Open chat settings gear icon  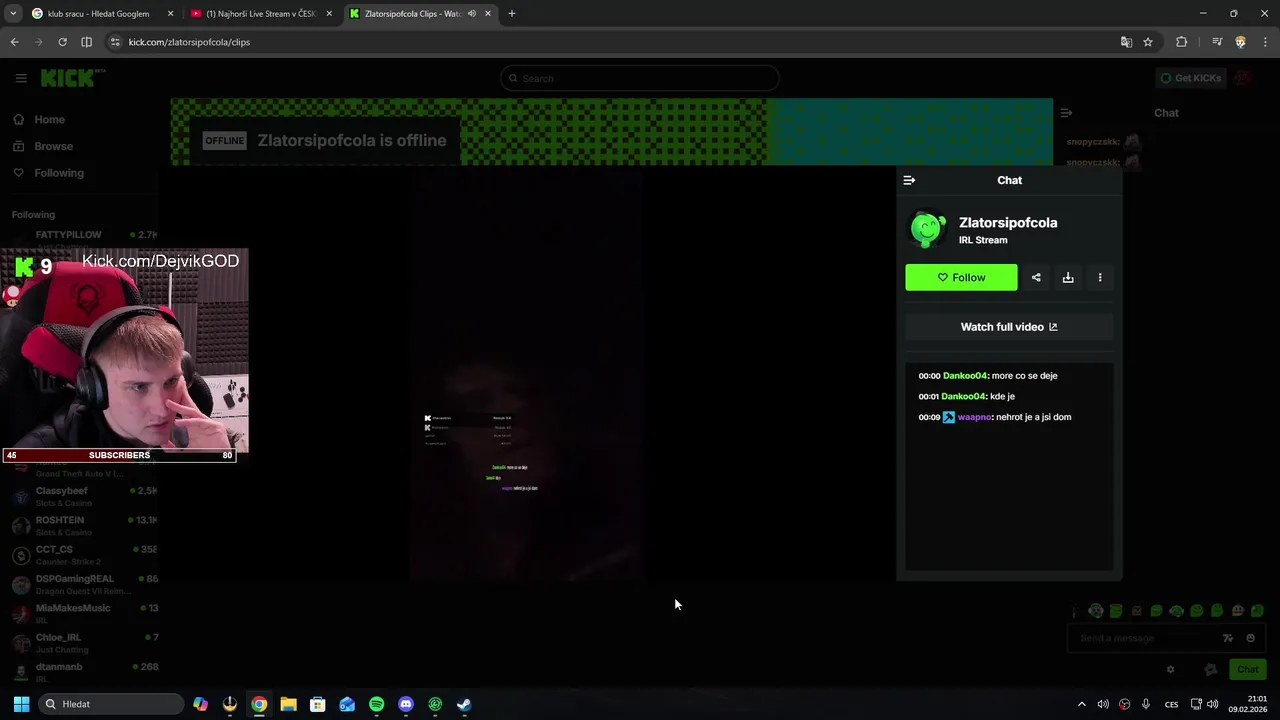pos(1170,670)
